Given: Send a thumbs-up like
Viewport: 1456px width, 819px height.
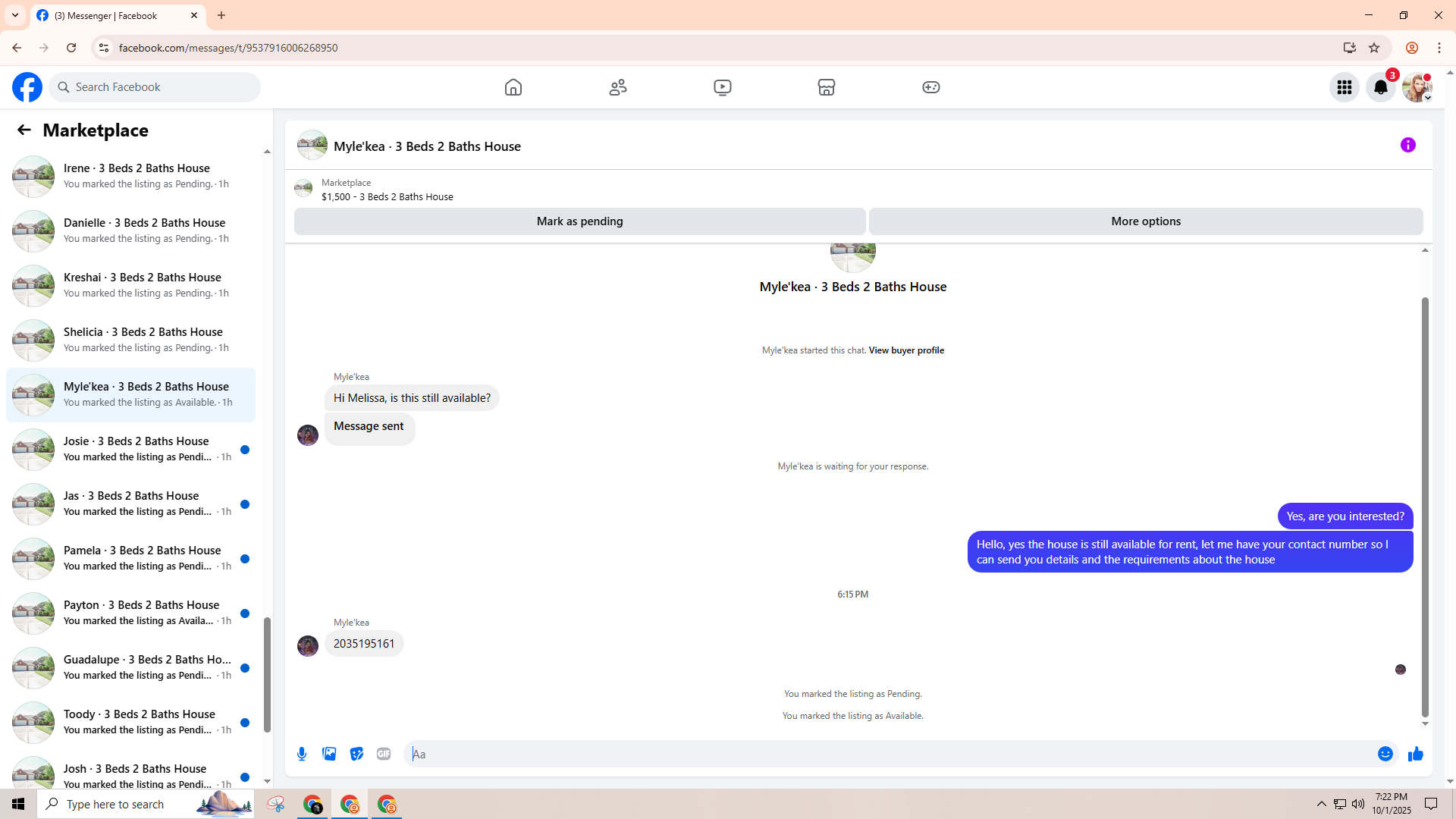Looking at the screenshot, I should (1416, 754).
